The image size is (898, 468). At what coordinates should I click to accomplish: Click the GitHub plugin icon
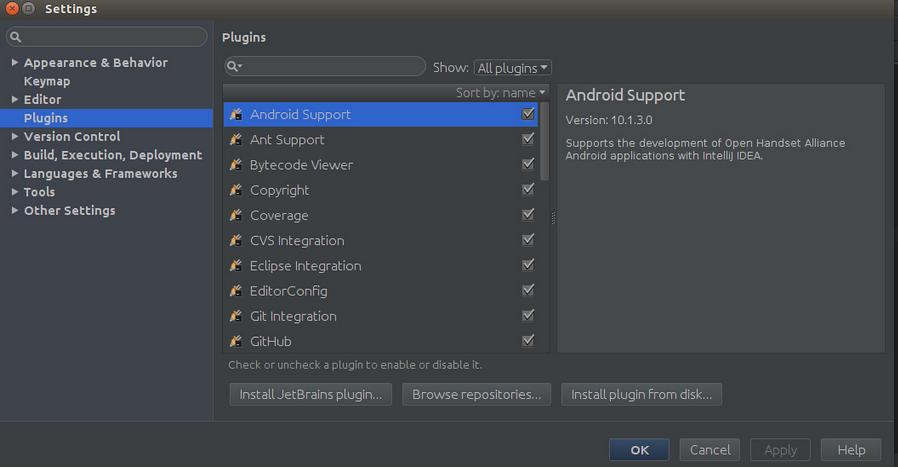pos(235,341)
